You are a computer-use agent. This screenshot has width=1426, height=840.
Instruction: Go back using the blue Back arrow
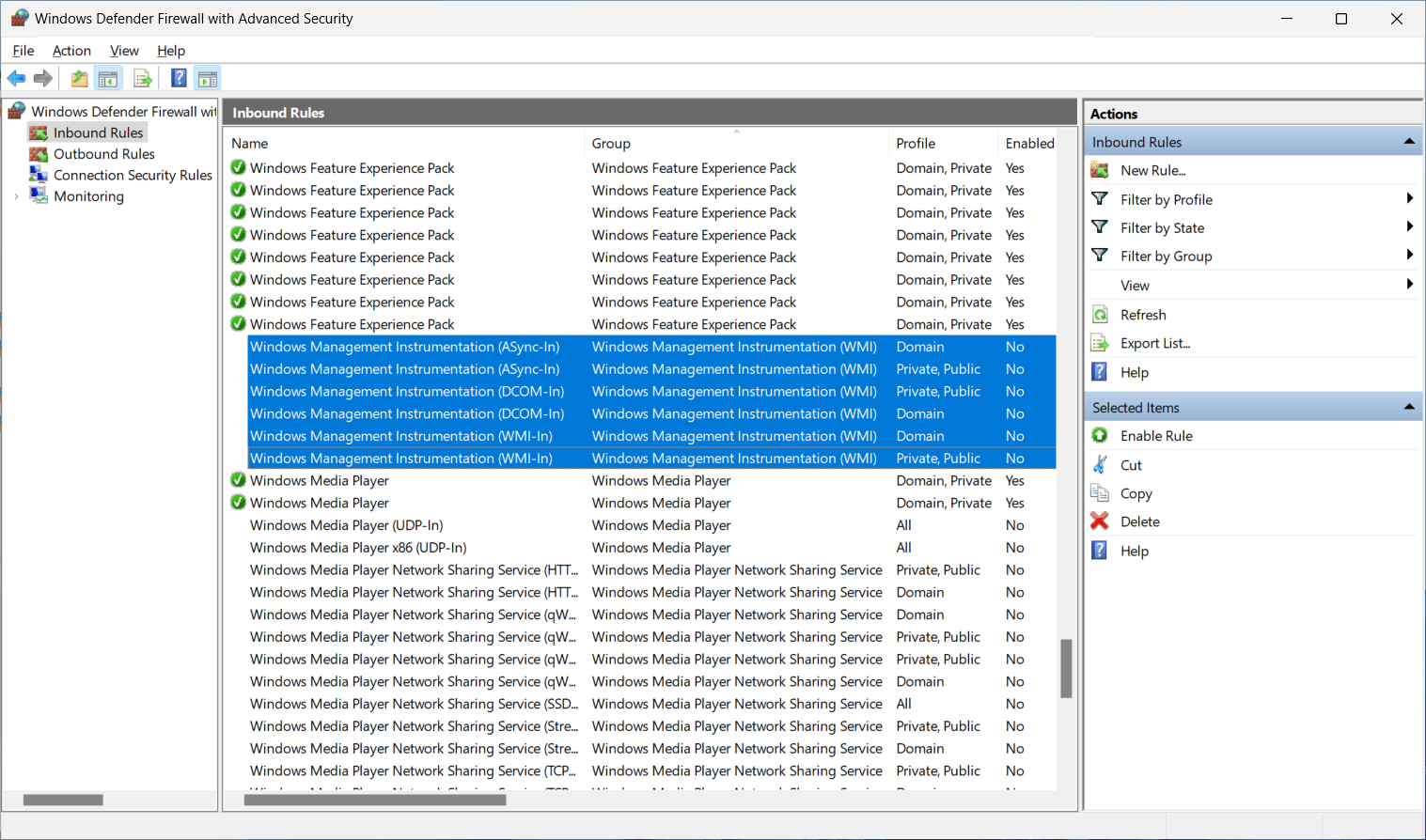pyautogui.click(x=16, y=79)
